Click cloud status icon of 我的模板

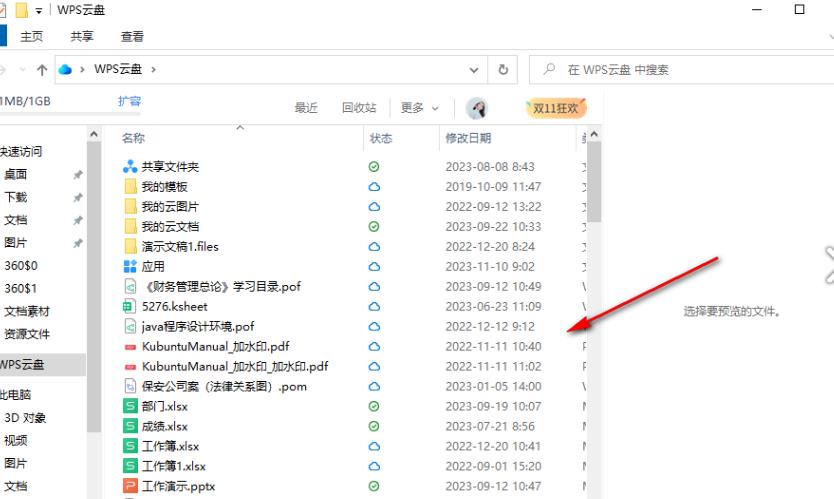coord(374,187)
